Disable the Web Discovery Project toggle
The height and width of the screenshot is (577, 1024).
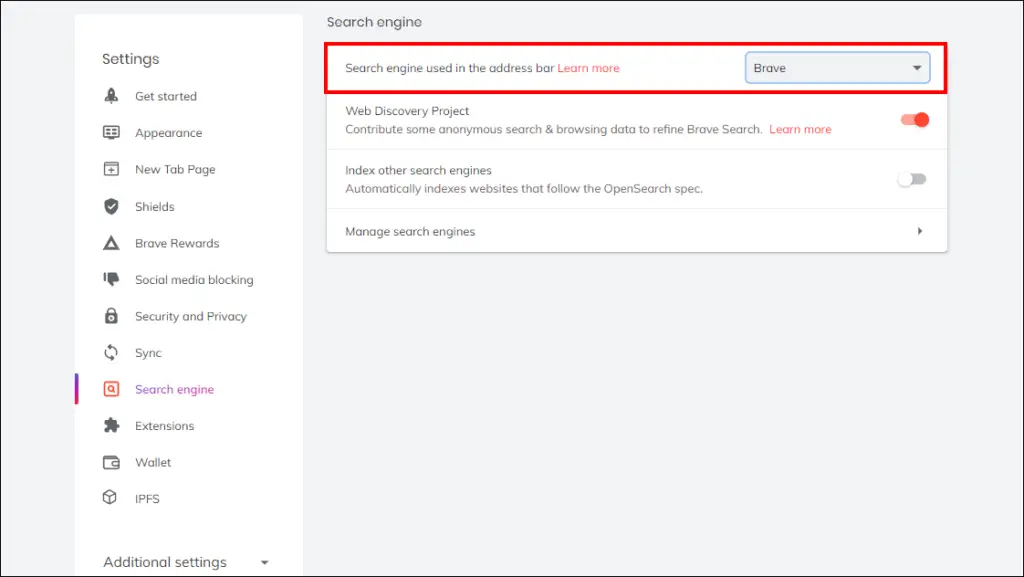[914, 119]
